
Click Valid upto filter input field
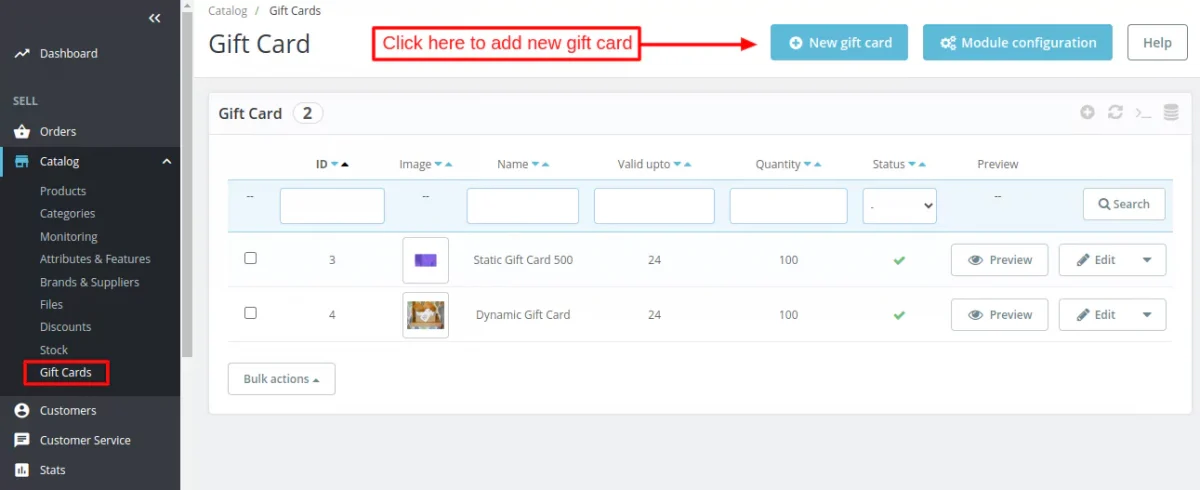(x=654, y=206)
